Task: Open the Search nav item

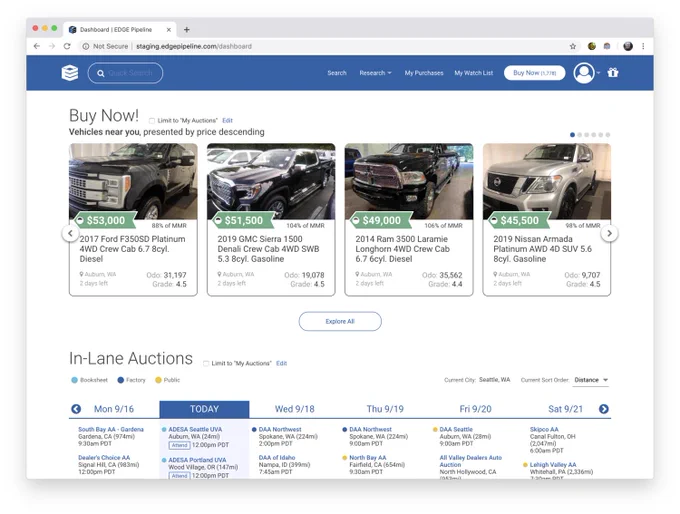Action: coord(337,73)
